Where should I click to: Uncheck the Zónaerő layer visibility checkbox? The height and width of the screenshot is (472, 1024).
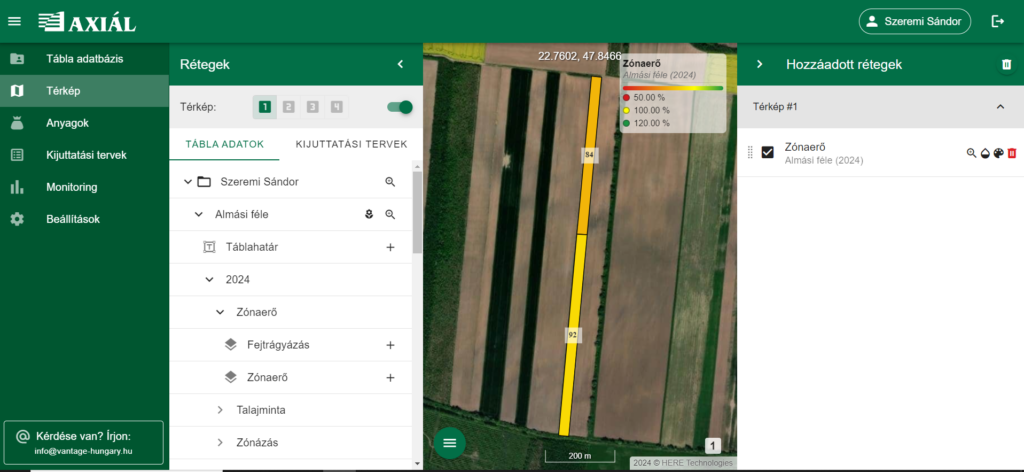[x=768, y=152]
